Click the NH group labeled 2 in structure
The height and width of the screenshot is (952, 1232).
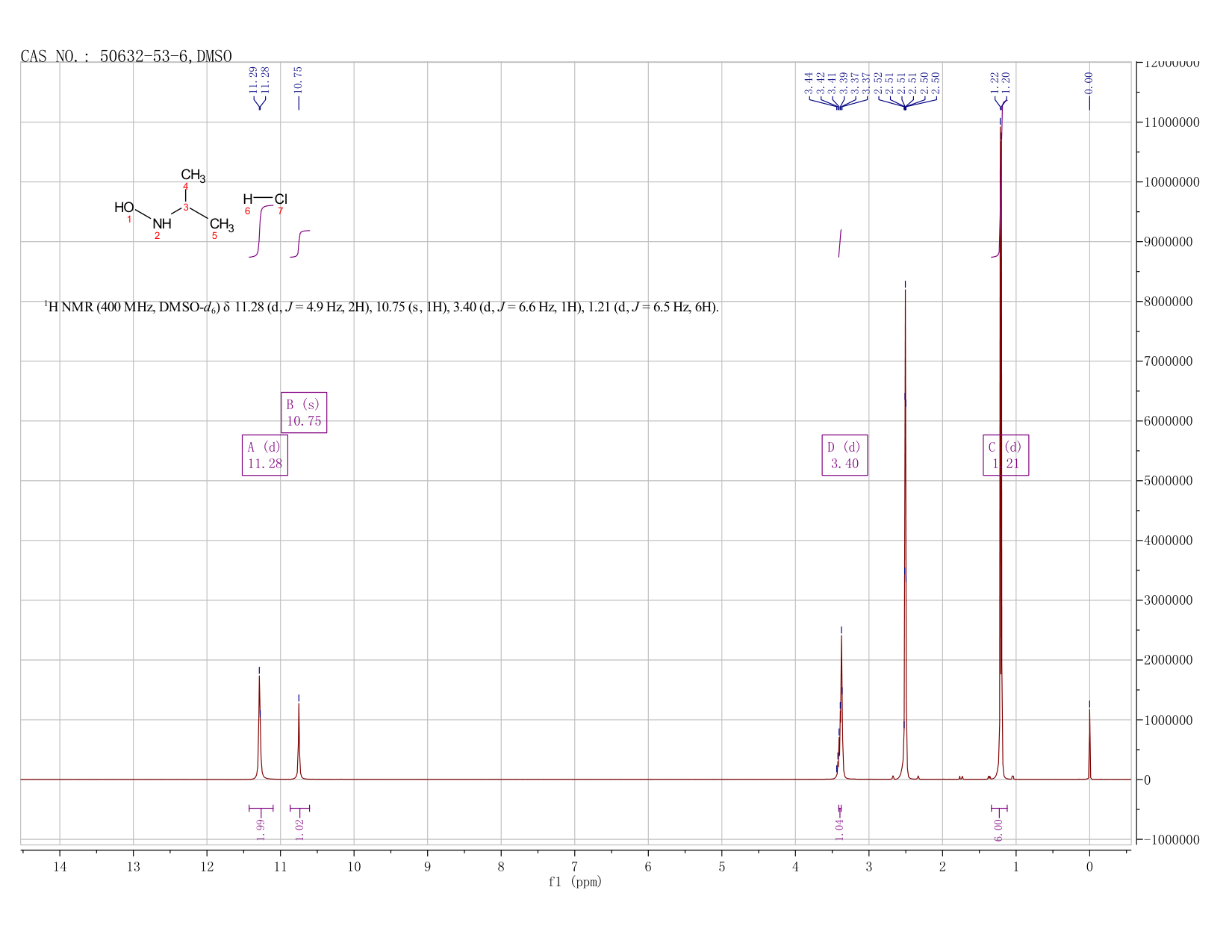pyautogui.click(x=161, y=224)
